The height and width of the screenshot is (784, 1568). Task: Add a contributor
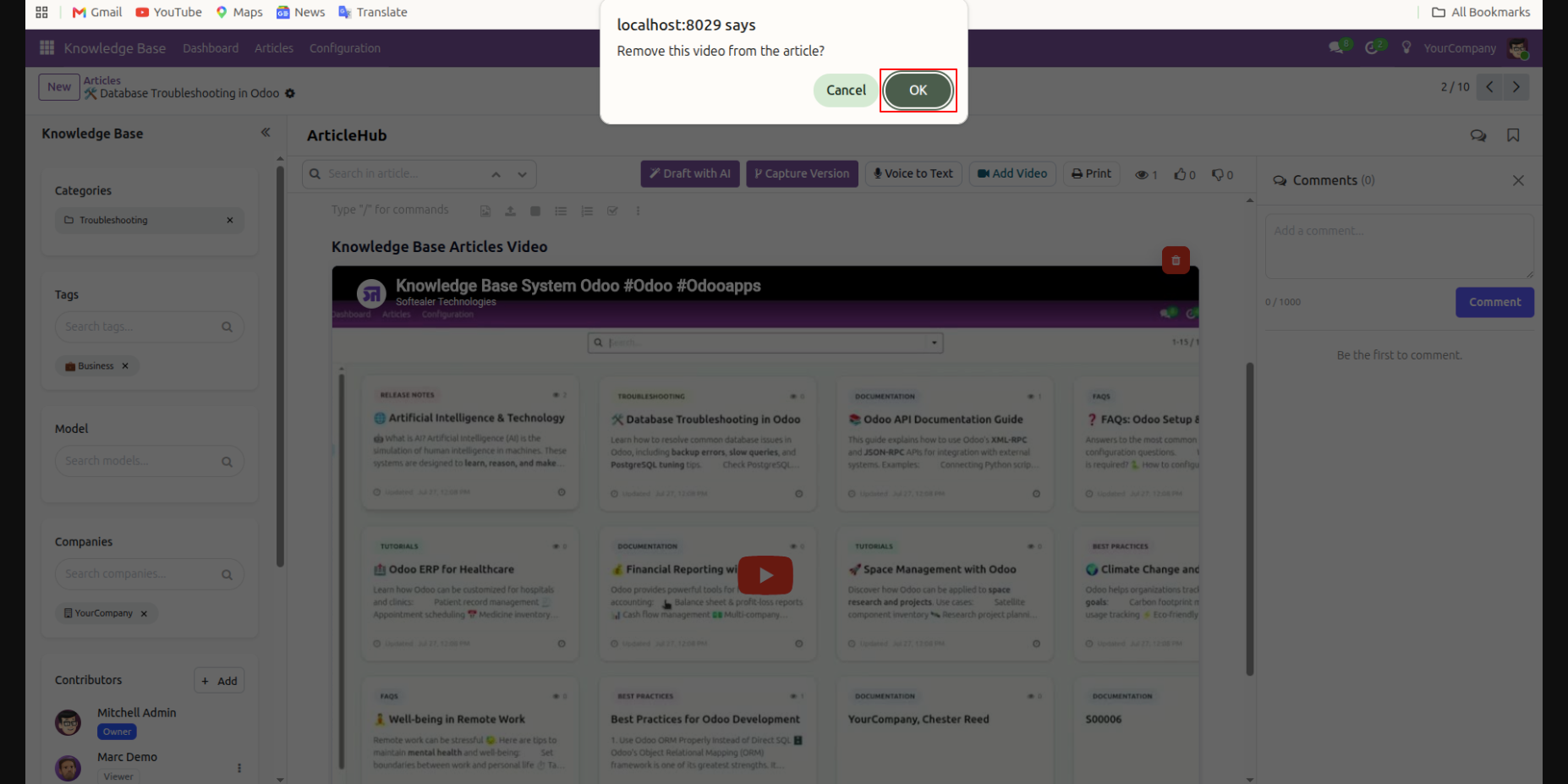[x=219, y=681]
